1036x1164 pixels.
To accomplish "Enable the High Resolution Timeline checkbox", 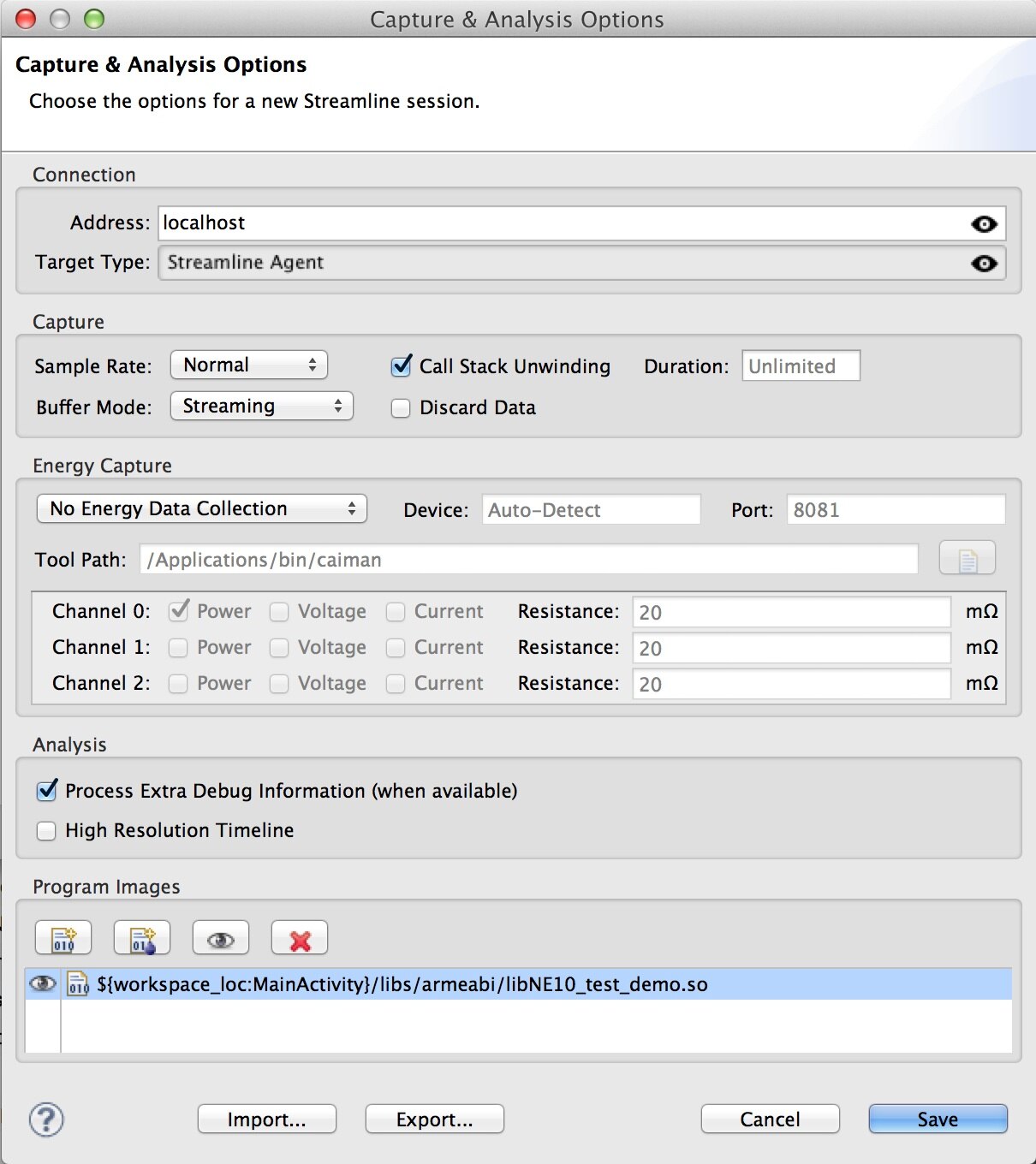I will tap(46, 831).
